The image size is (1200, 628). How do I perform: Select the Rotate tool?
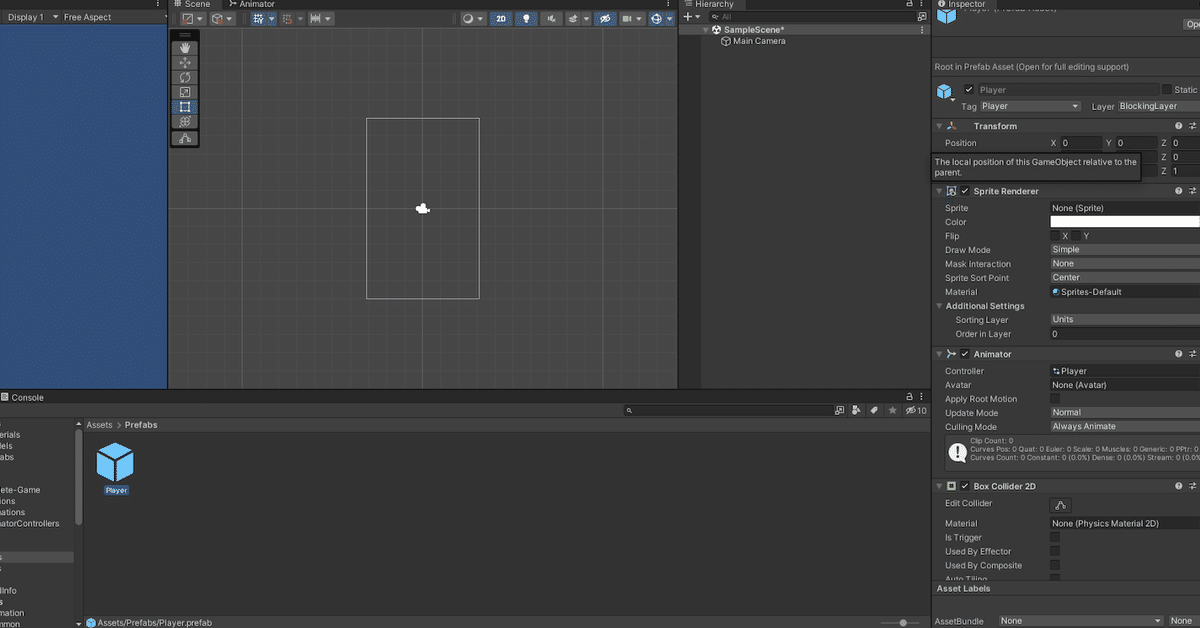(x=185, y=77)
